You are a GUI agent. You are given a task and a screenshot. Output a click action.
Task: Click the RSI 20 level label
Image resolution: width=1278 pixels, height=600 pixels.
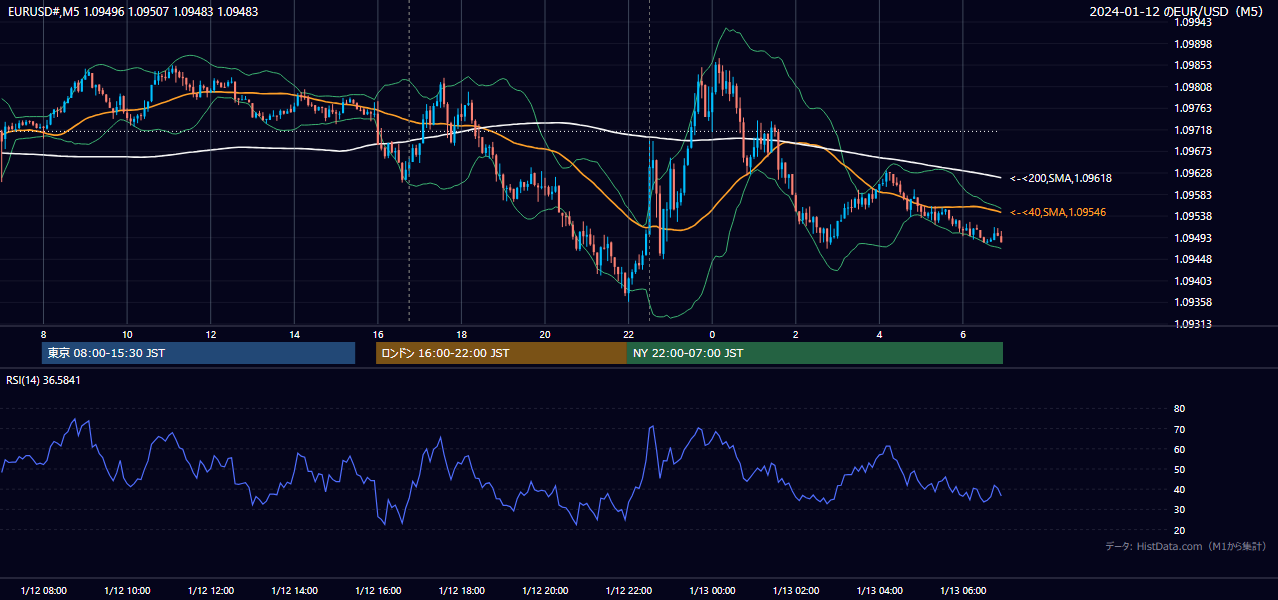click(x=1179, y=530)
